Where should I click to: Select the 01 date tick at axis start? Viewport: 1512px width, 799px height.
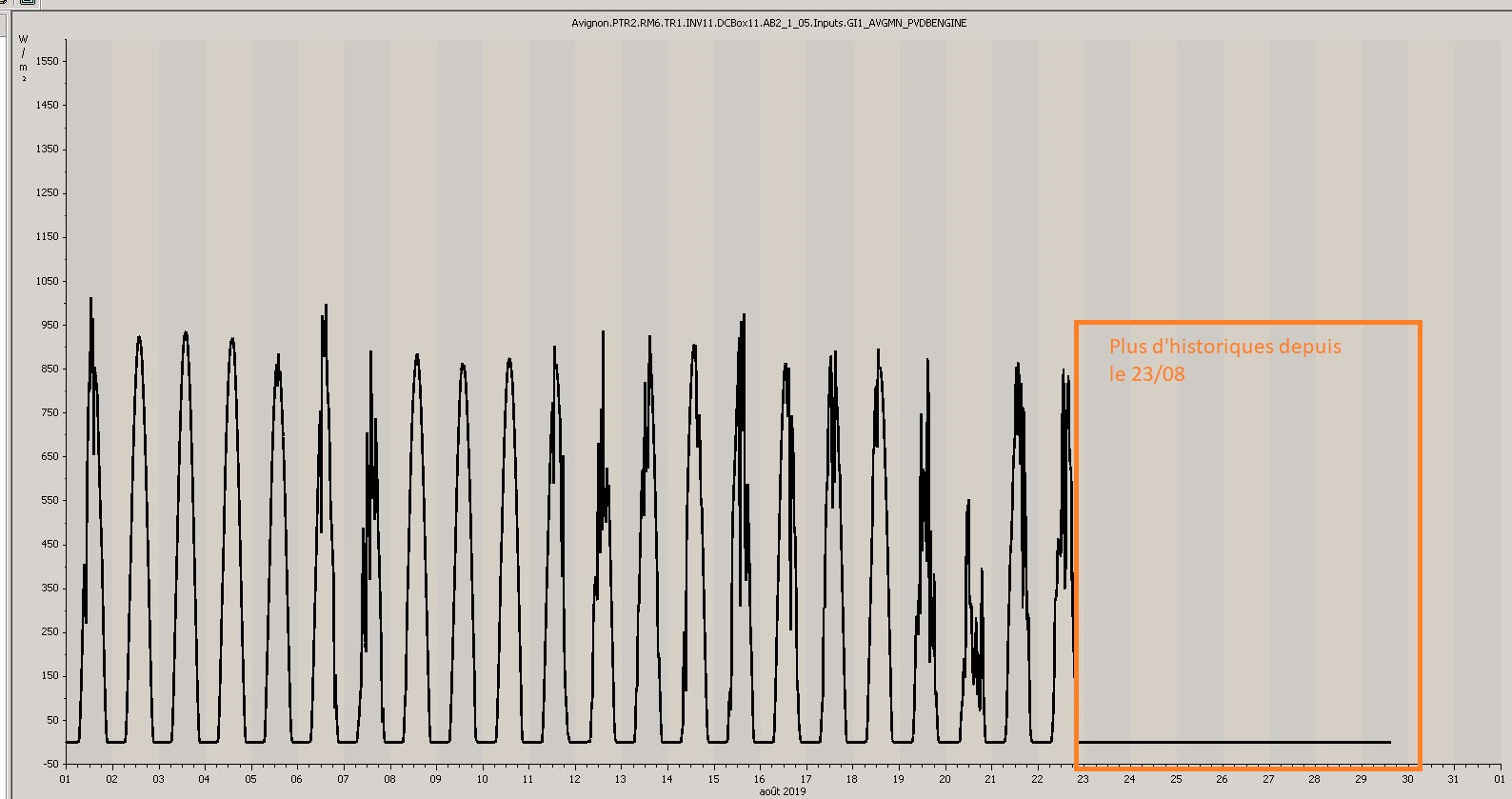click(65, 779)
